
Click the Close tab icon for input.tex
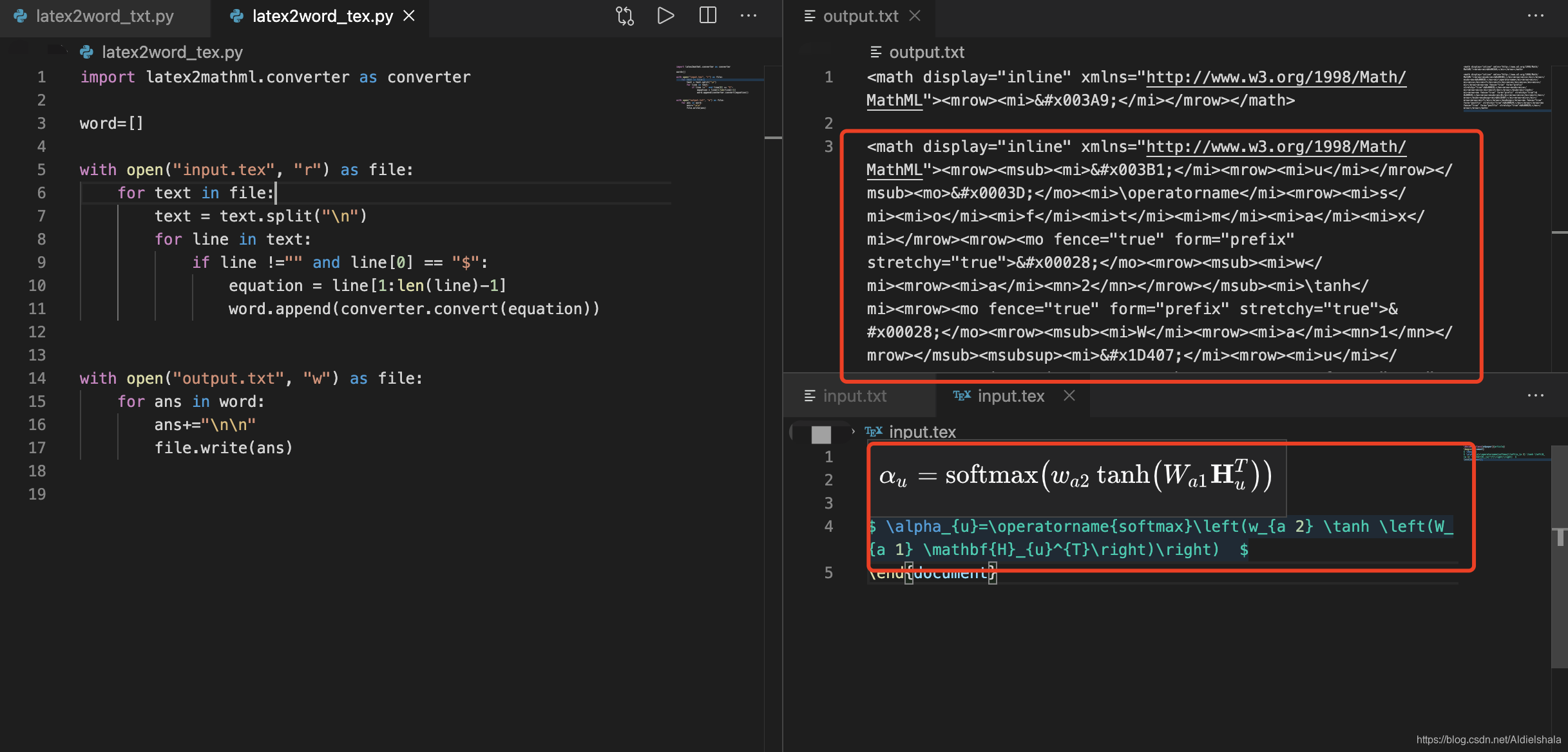click(x=1070, y=396)
